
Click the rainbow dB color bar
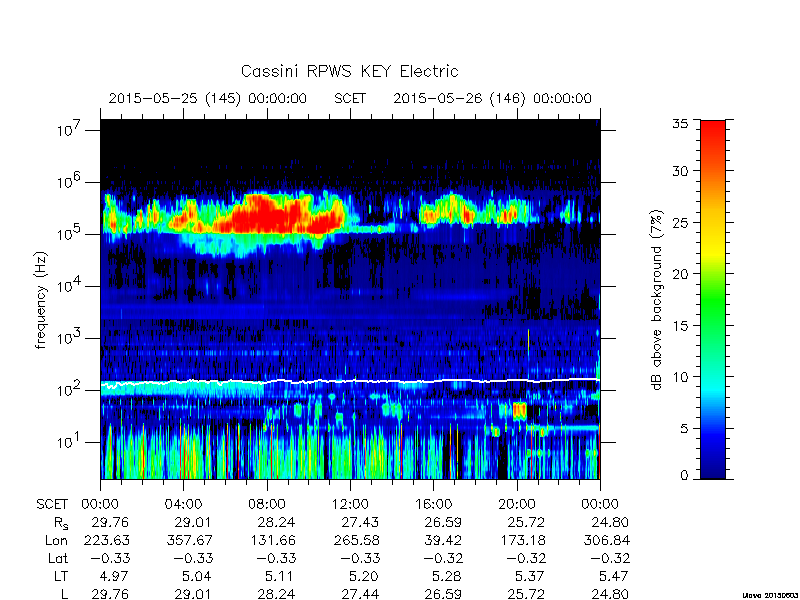[713, 299]
